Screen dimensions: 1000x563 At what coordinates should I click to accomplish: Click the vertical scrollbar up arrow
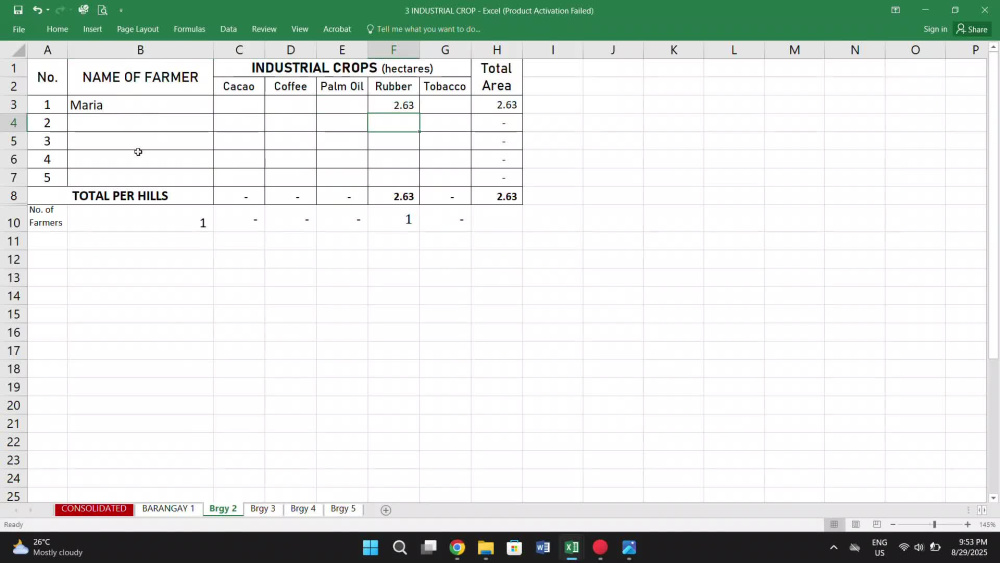click(994, 48)
